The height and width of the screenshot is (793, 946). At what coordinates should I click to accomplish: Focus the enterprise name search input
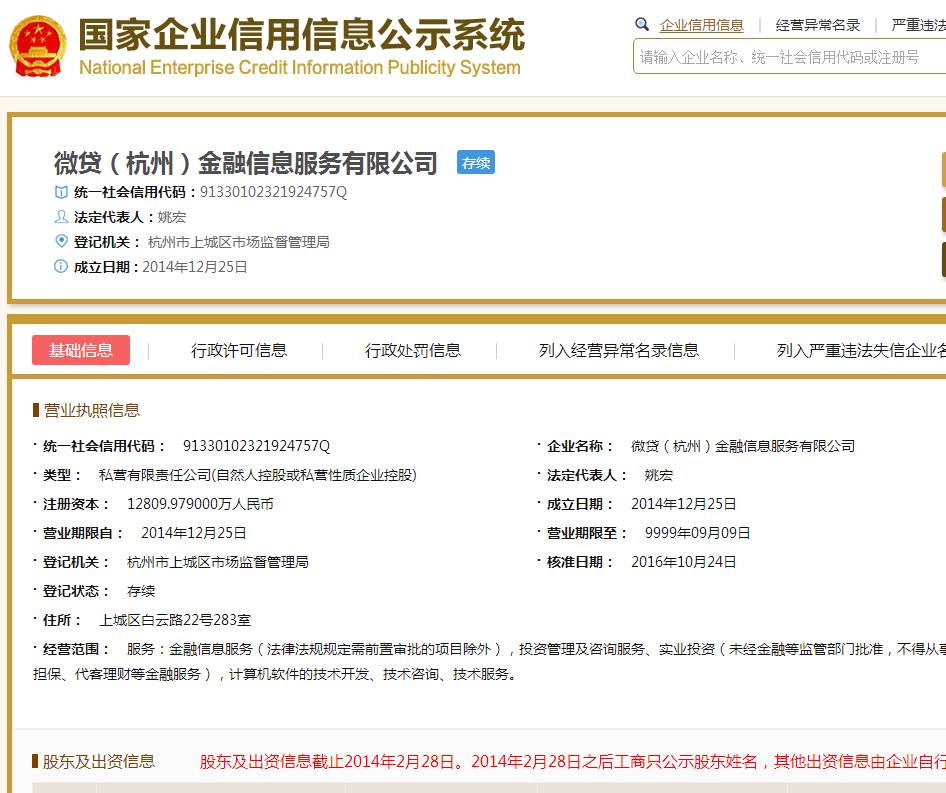point(789,57)
